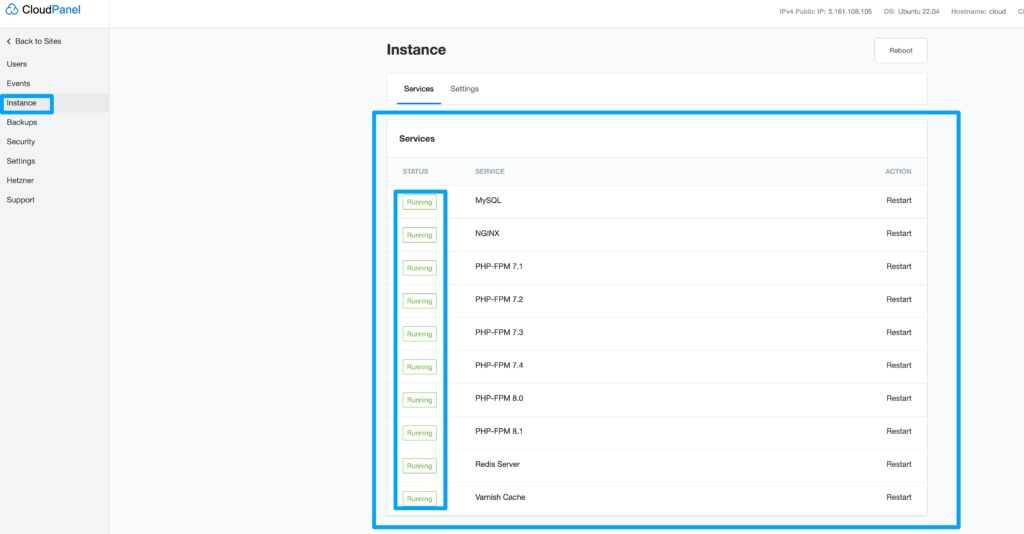Restart PHP-FPM 7.4

pos(899,365)
